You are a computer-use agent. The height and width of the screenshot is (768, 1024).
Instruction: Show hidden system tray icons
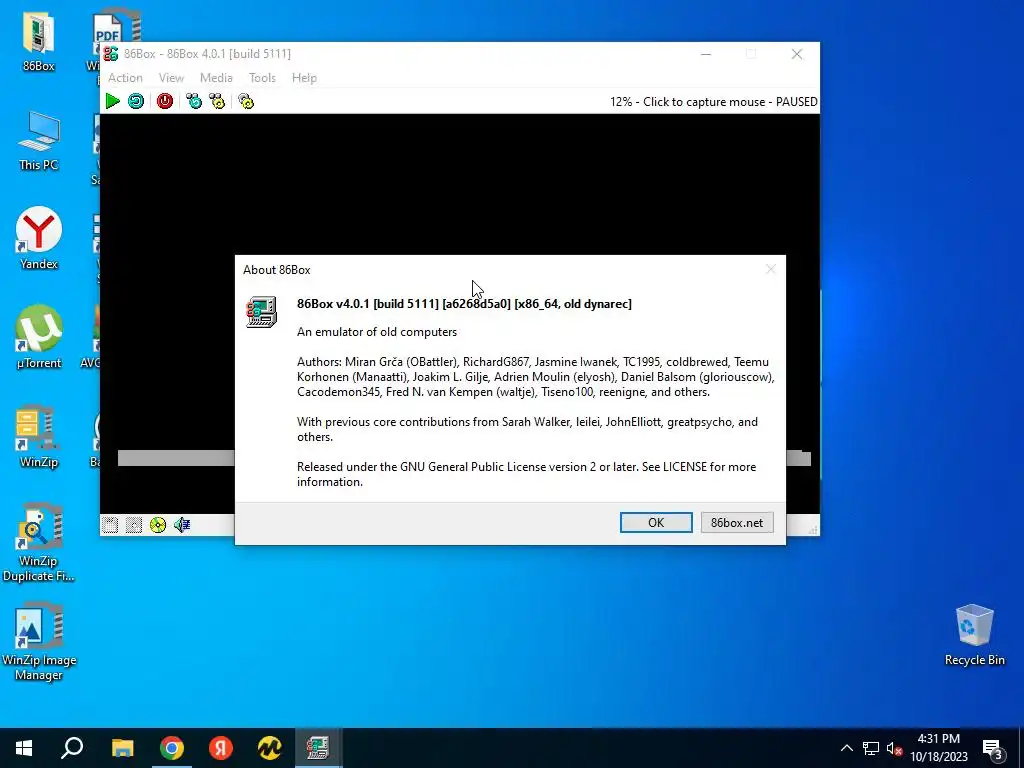846,748
